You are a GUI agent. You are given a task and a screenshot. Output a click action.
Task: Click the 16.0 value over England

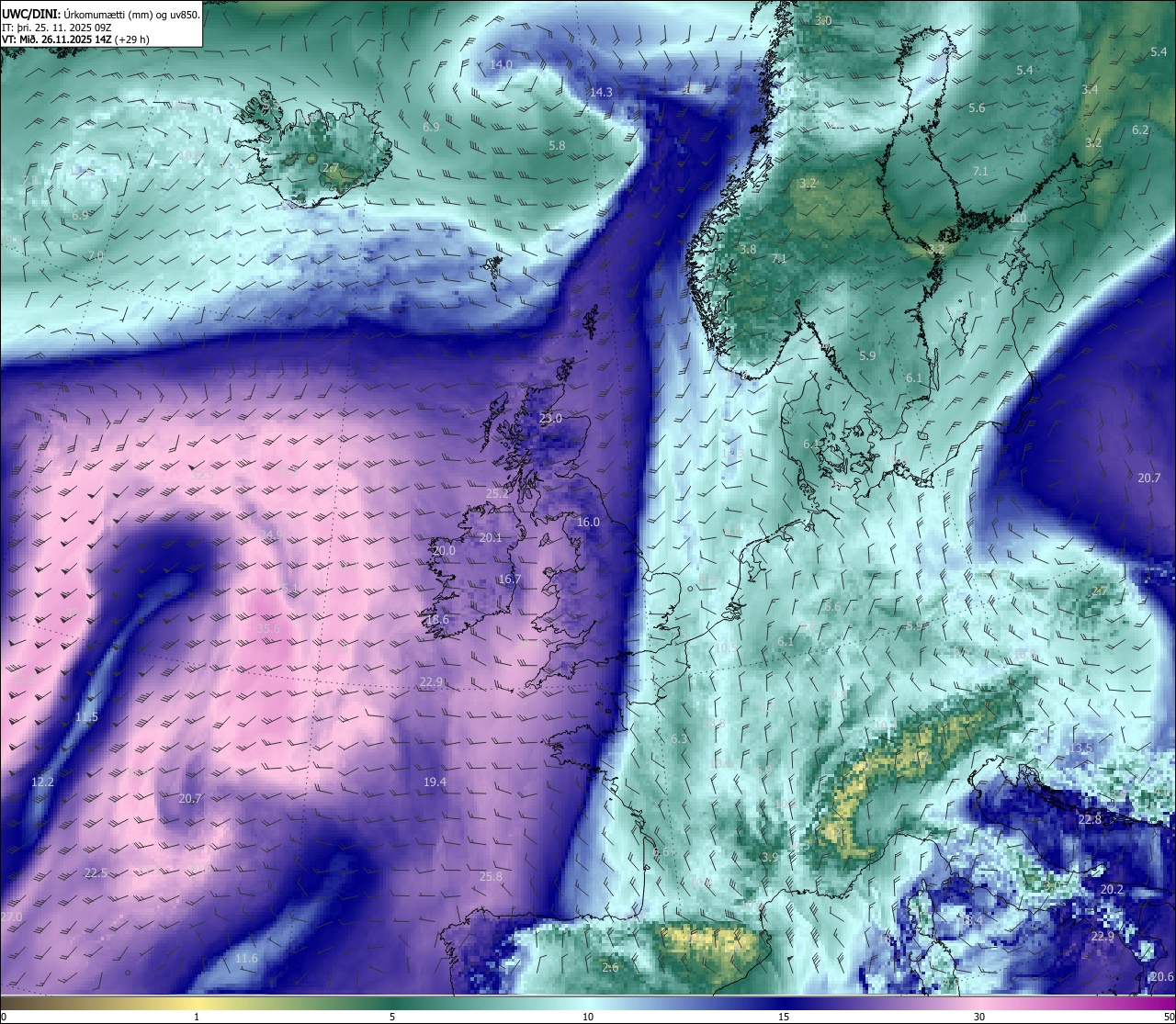tap(588, 522)
